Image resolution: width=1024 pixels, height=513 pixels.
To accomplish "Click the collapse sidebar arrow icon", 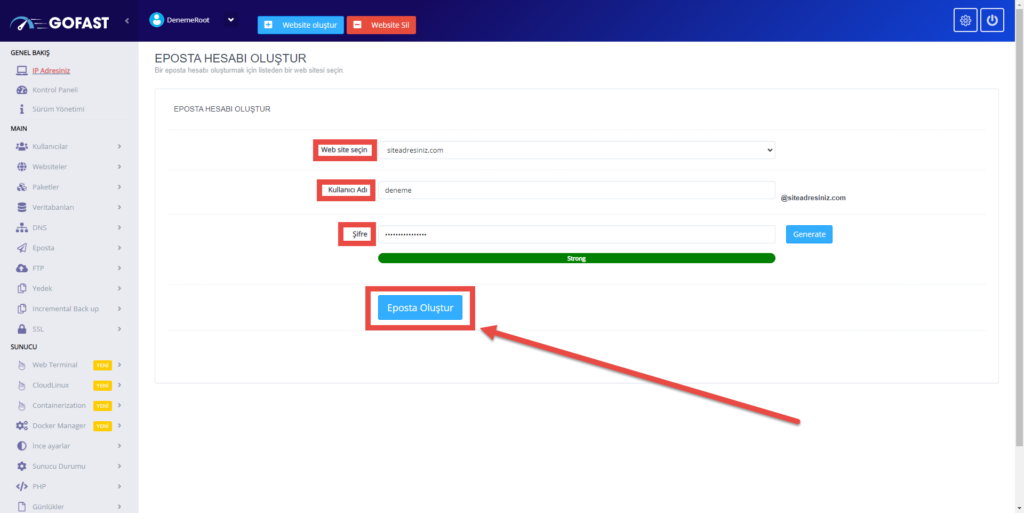I will point(127,20).
